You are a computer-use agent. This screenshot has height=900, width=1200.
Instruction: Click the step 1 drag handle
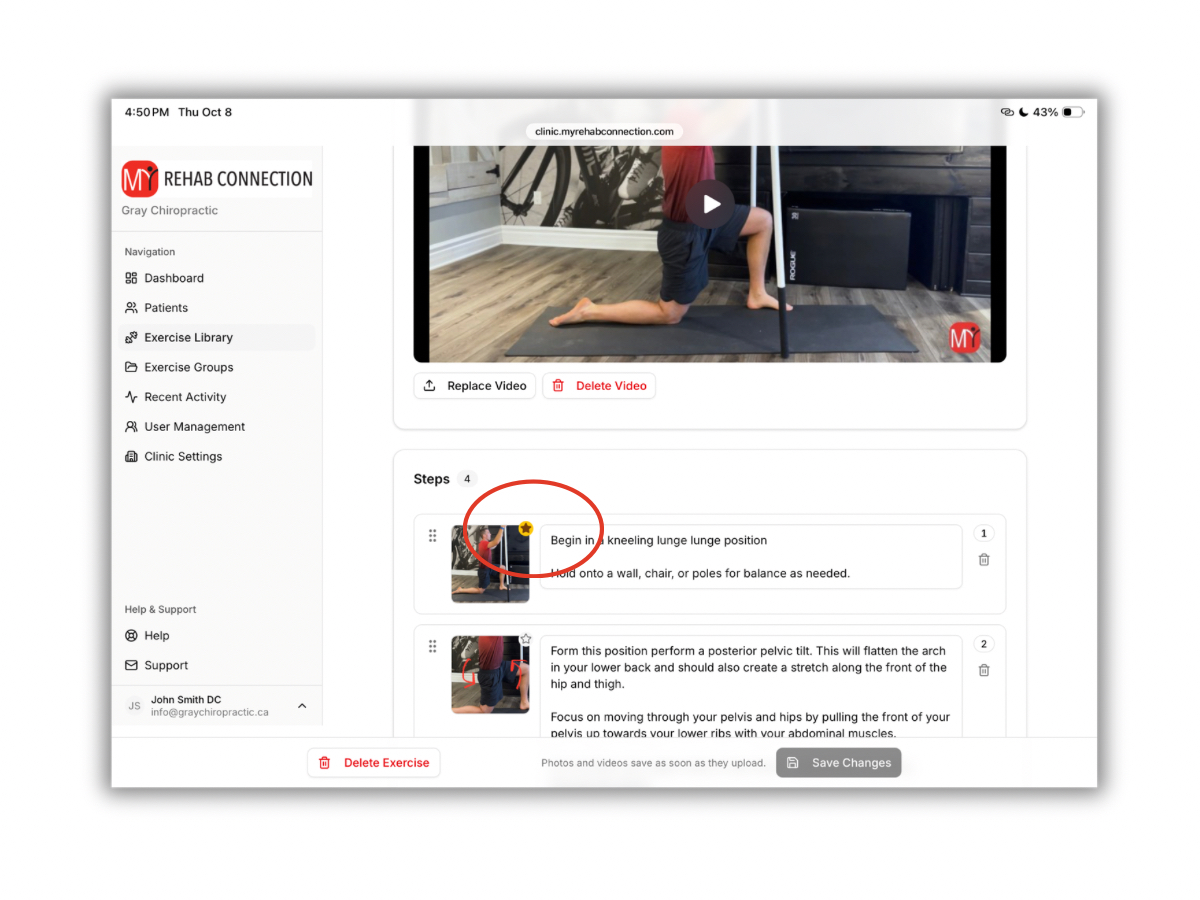pyautogui.click(x=433, y=536)
